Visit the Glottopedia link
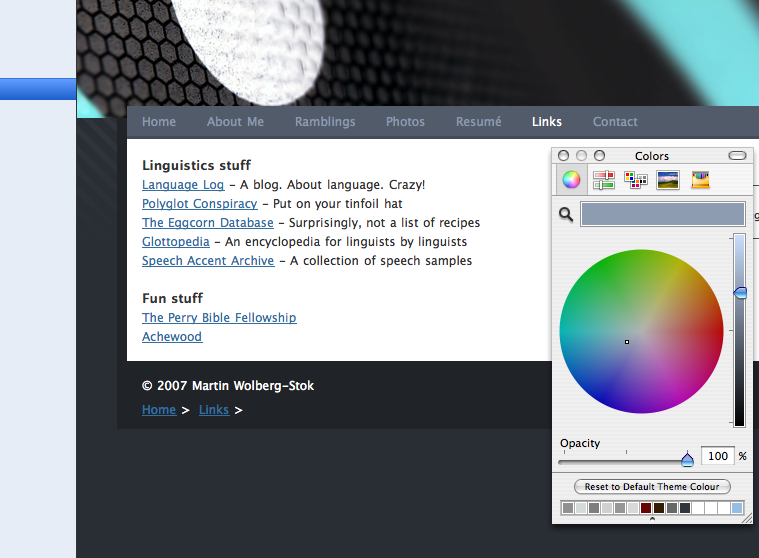The height and width of the screenshot is (558, 759). click(x=176, y=241)
